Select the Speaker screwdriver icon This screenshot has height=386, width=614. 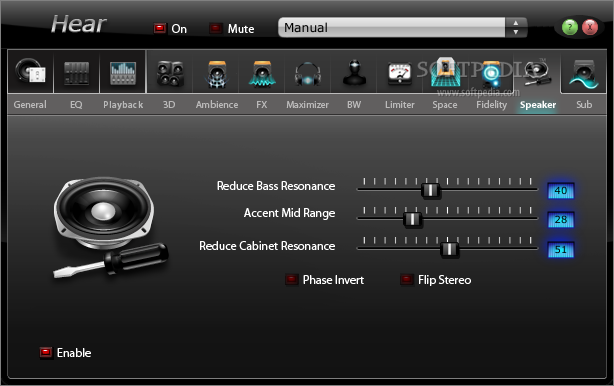point(537,73)
